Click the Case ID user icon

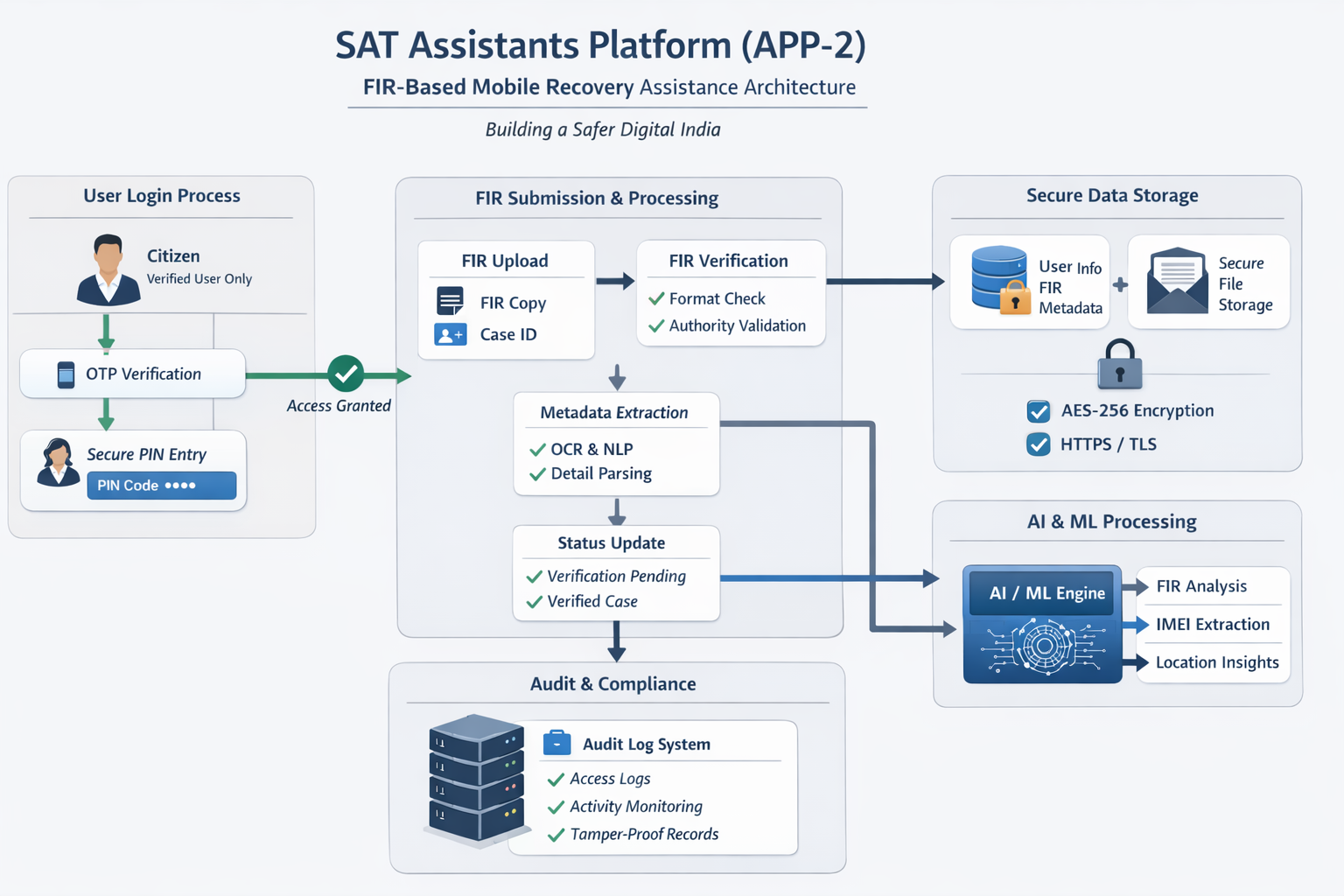pos(449,334)
